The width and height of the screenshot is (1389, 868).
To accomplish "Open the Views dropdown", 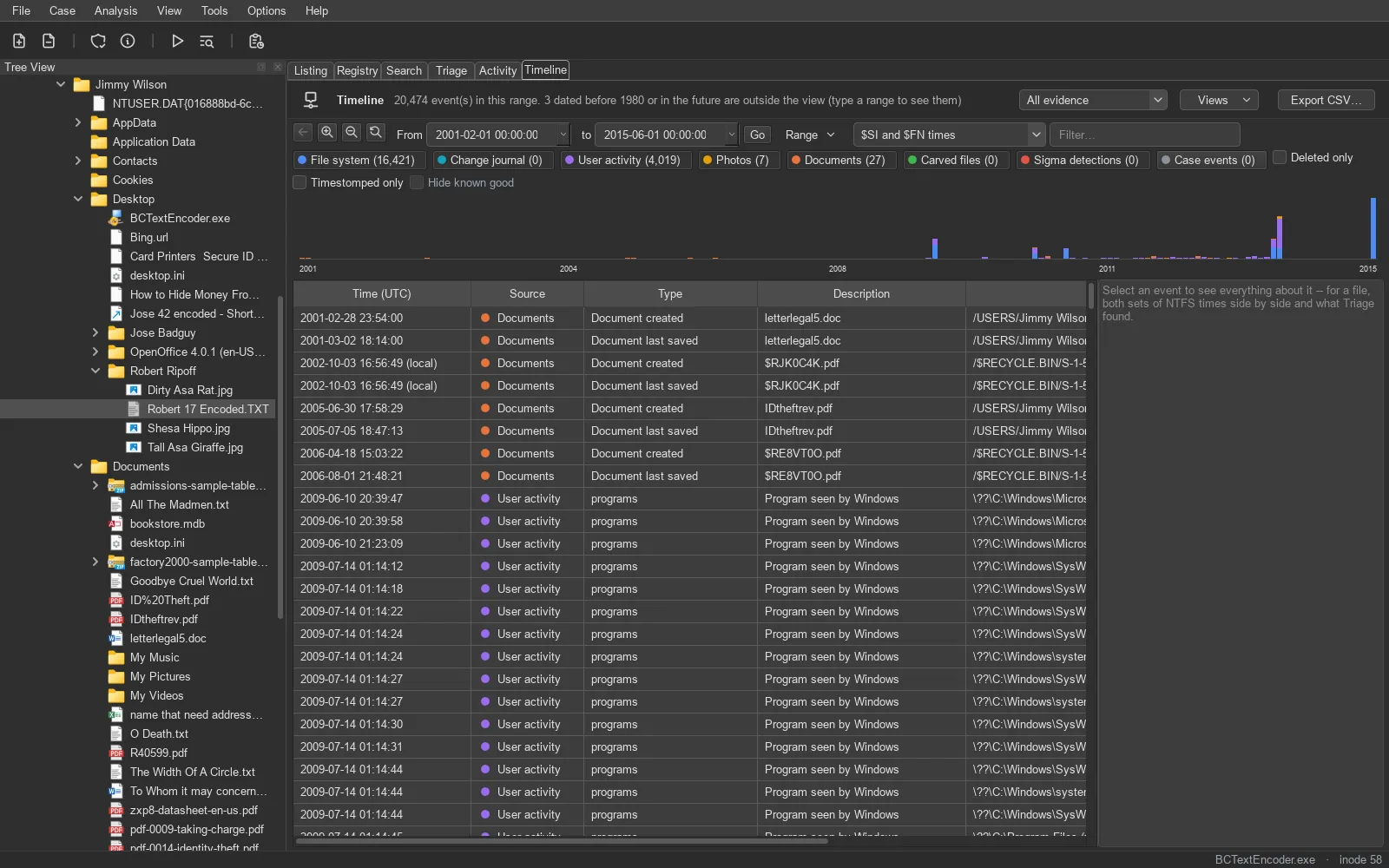I will [x=1220, y=100].
